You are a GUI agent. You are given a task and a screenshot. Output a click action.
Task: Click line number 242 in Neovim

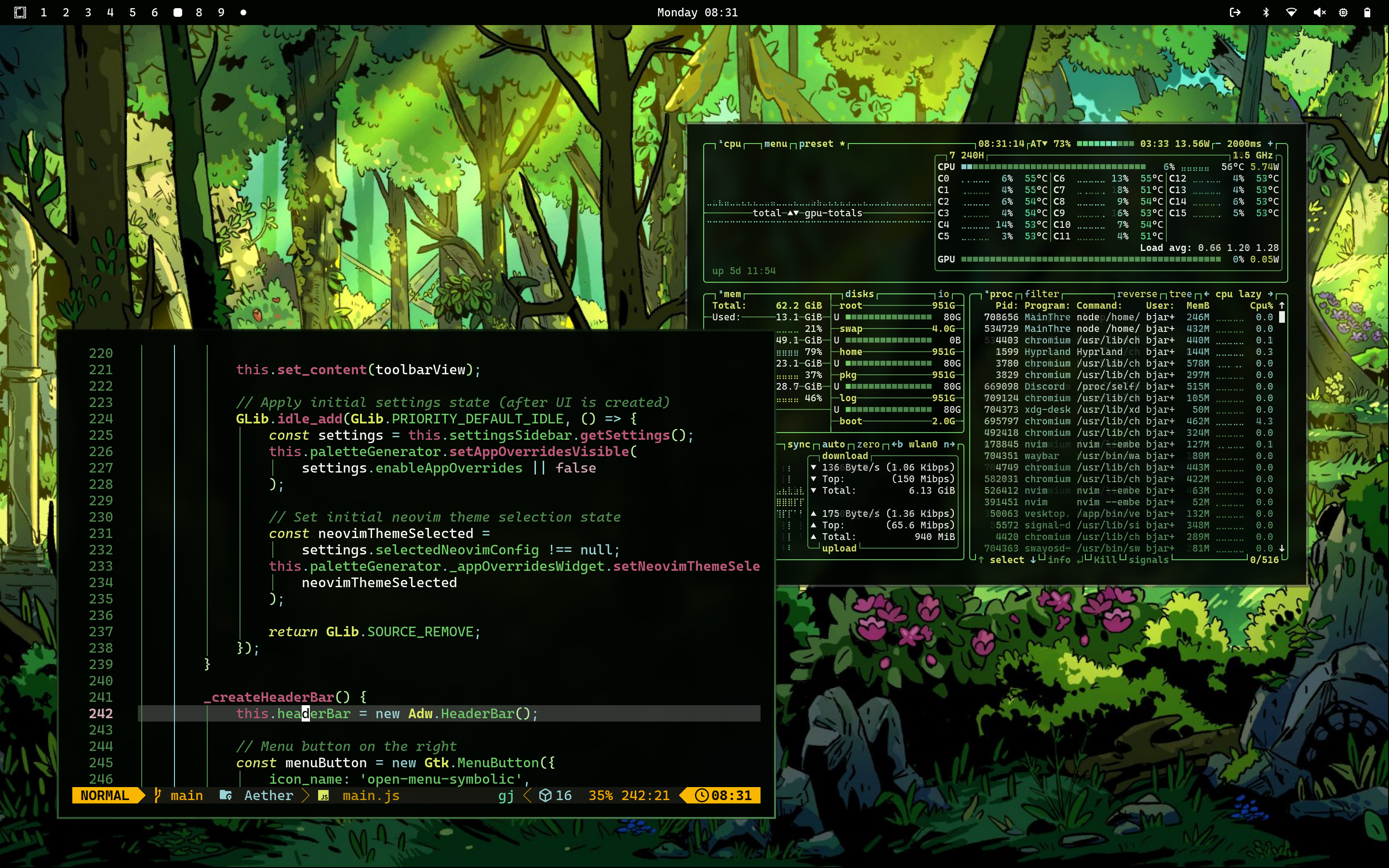click(x=101, y=713)
